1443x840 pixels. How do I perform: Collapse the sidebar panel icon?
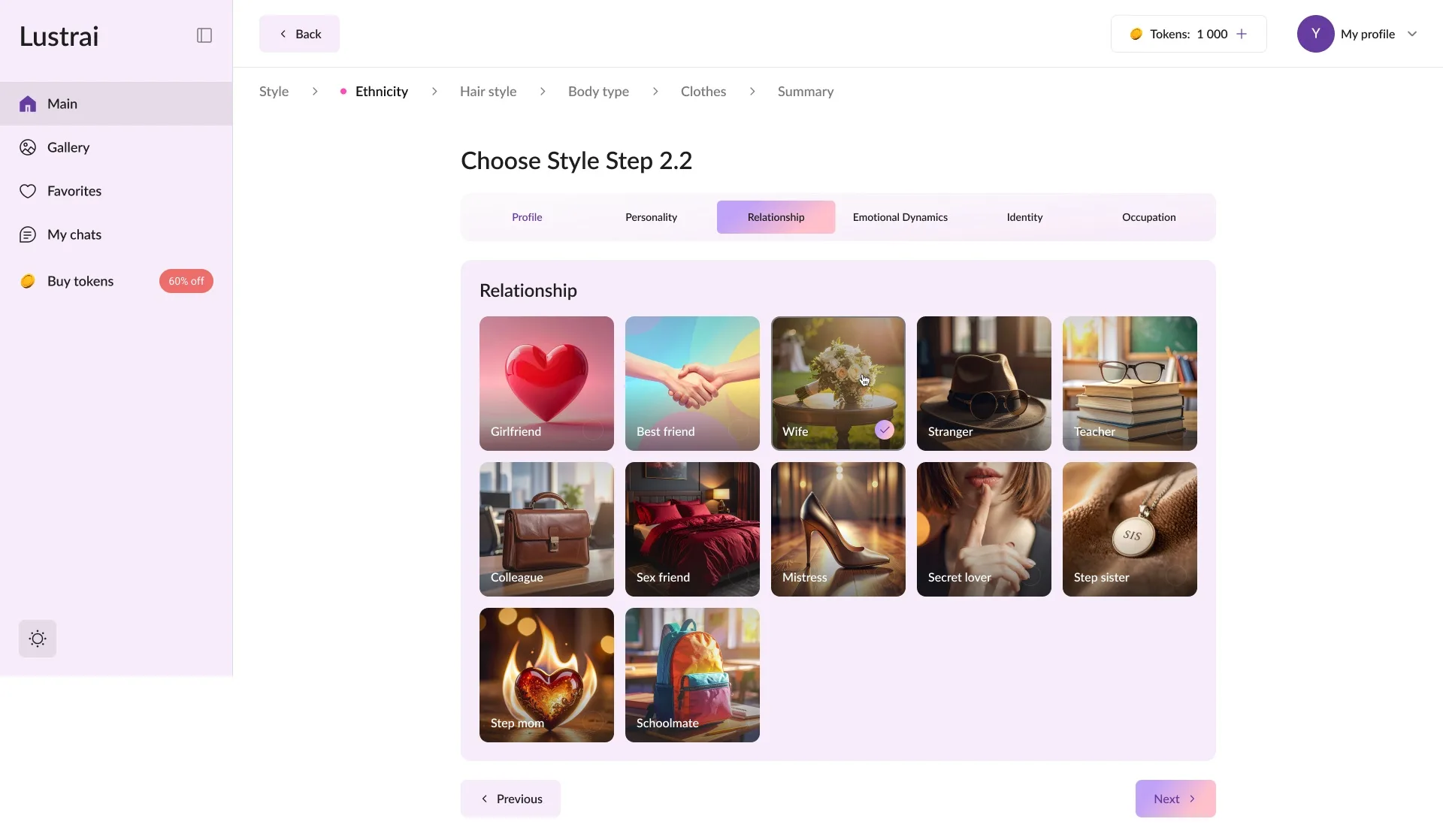[204, 35]
